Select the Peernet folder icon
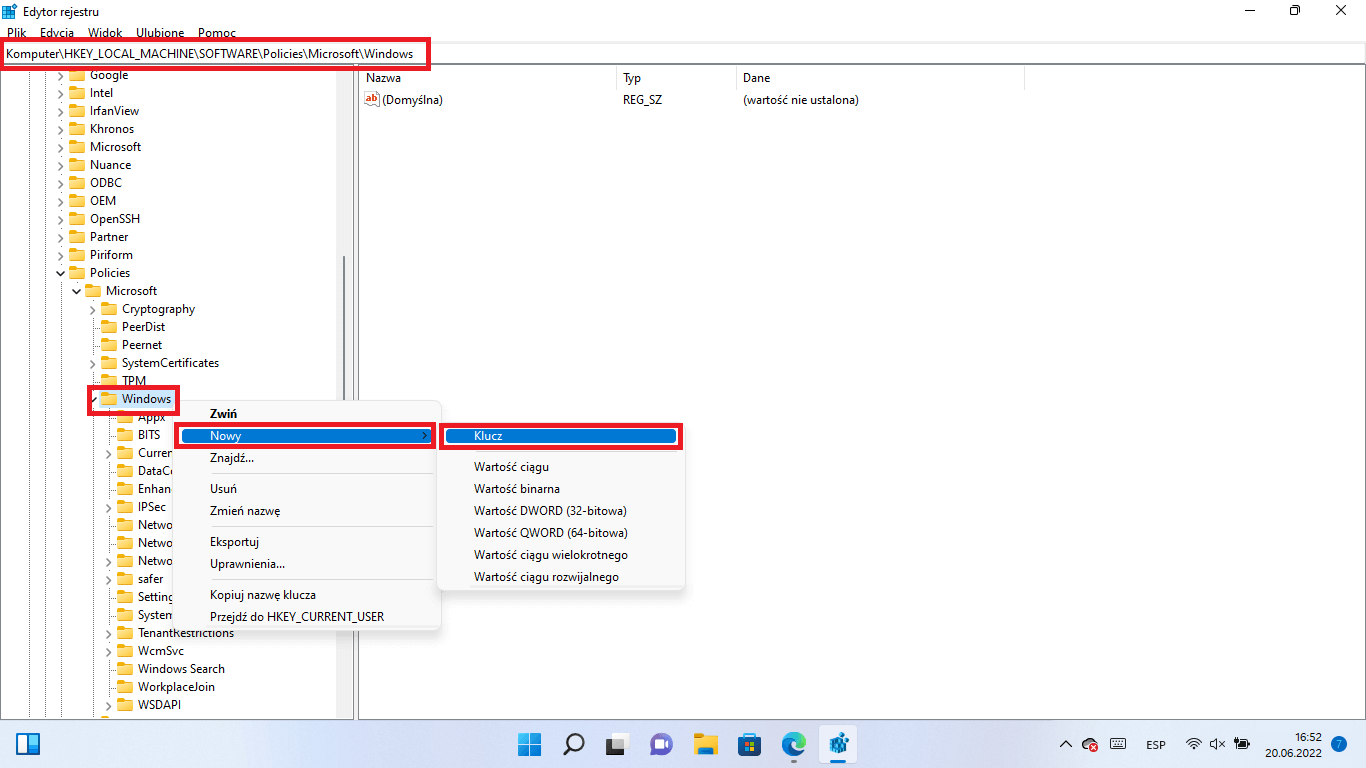Image resolution: width=1366 pixels, height=768 pixels. point(109,345)
